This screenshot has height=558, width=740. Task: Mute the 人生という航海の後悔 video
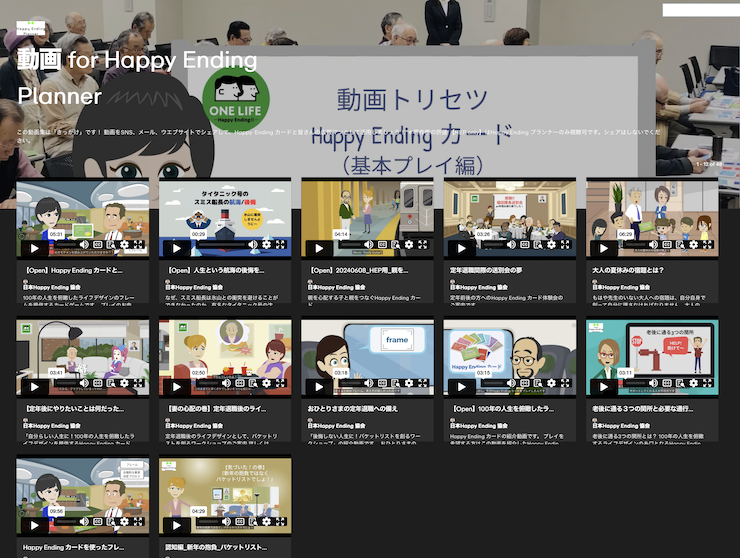click(253, 244)
